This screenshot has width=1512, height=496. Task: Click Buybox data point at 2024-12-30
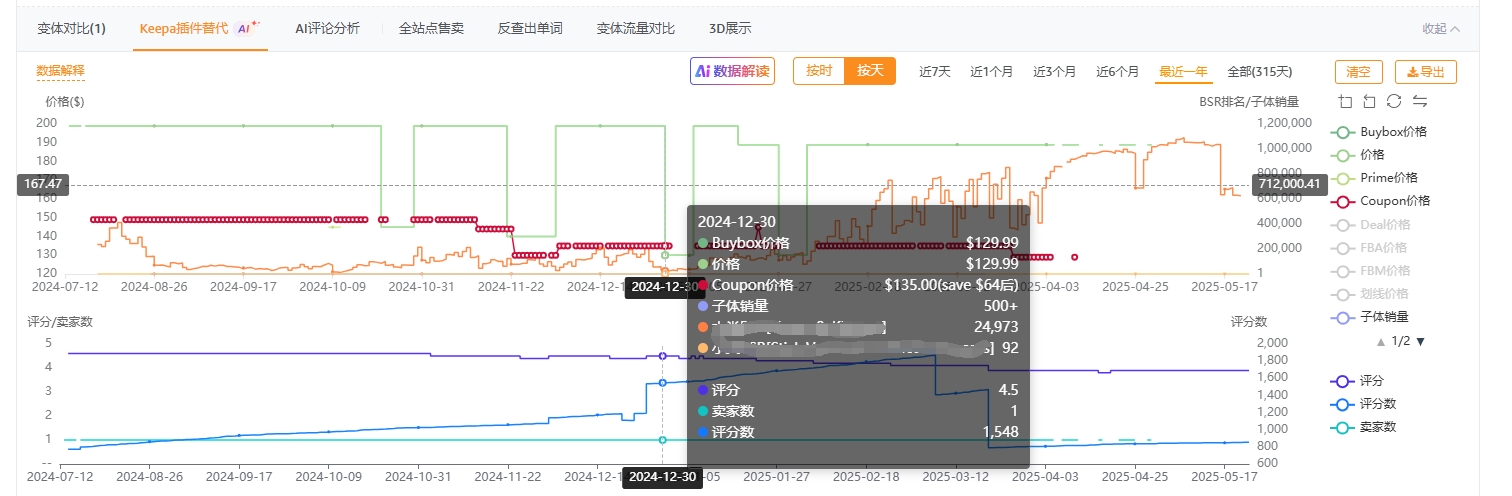663,255
